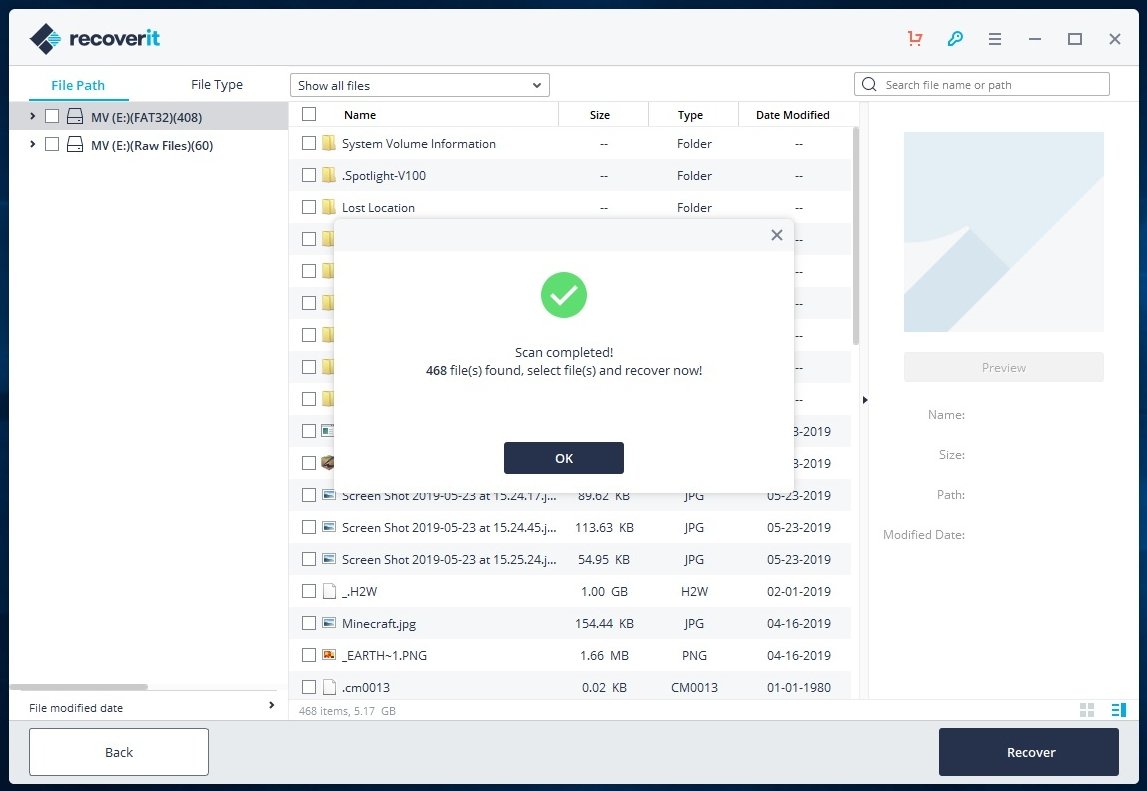Click the Recover button
Screen dimensions: 1147x791
(1029, 752)
